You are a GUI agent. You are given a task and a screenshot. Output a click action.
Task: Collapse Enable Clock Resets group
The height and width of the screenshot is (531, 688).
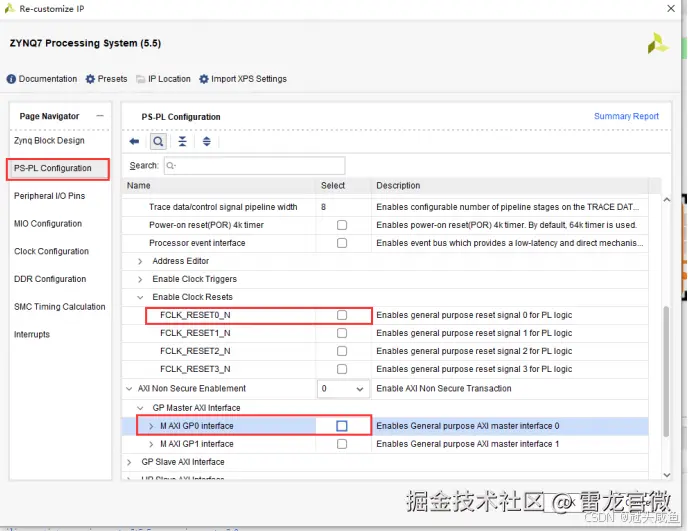140,298
